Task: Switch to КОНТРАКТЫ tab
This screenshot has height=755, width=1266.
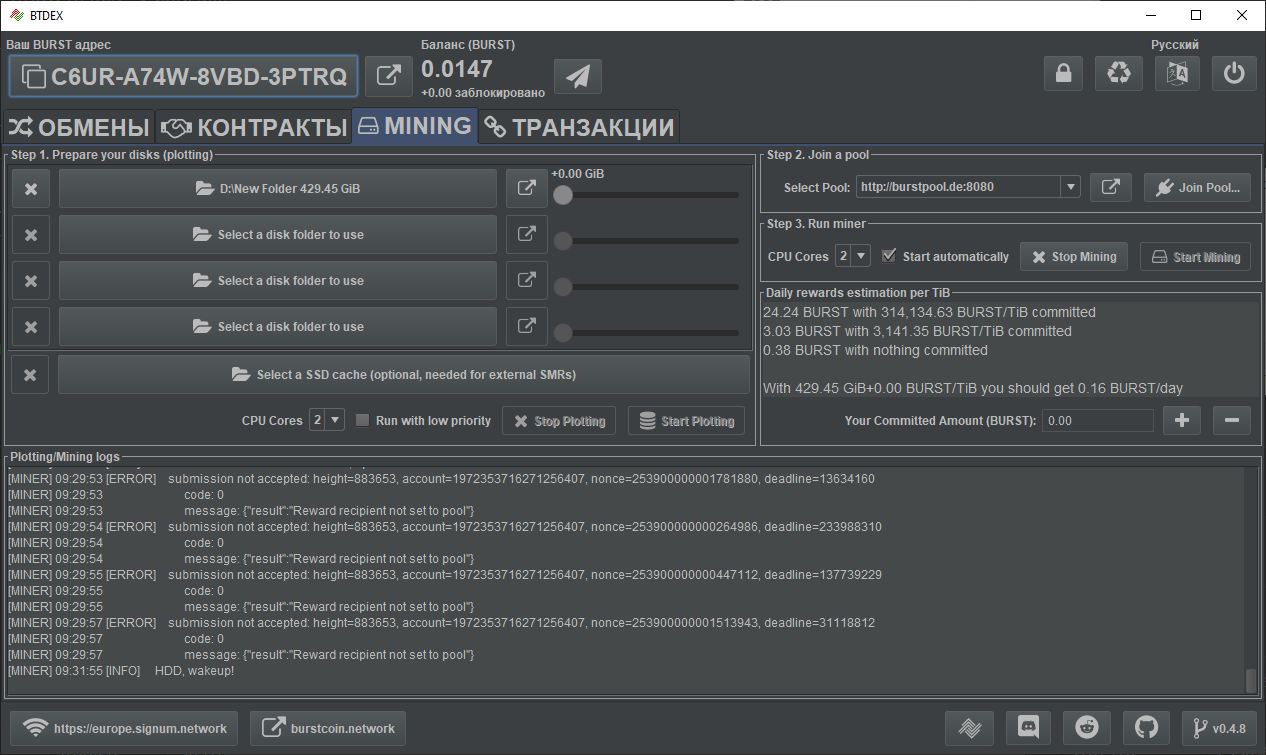Action: point(254,127)
